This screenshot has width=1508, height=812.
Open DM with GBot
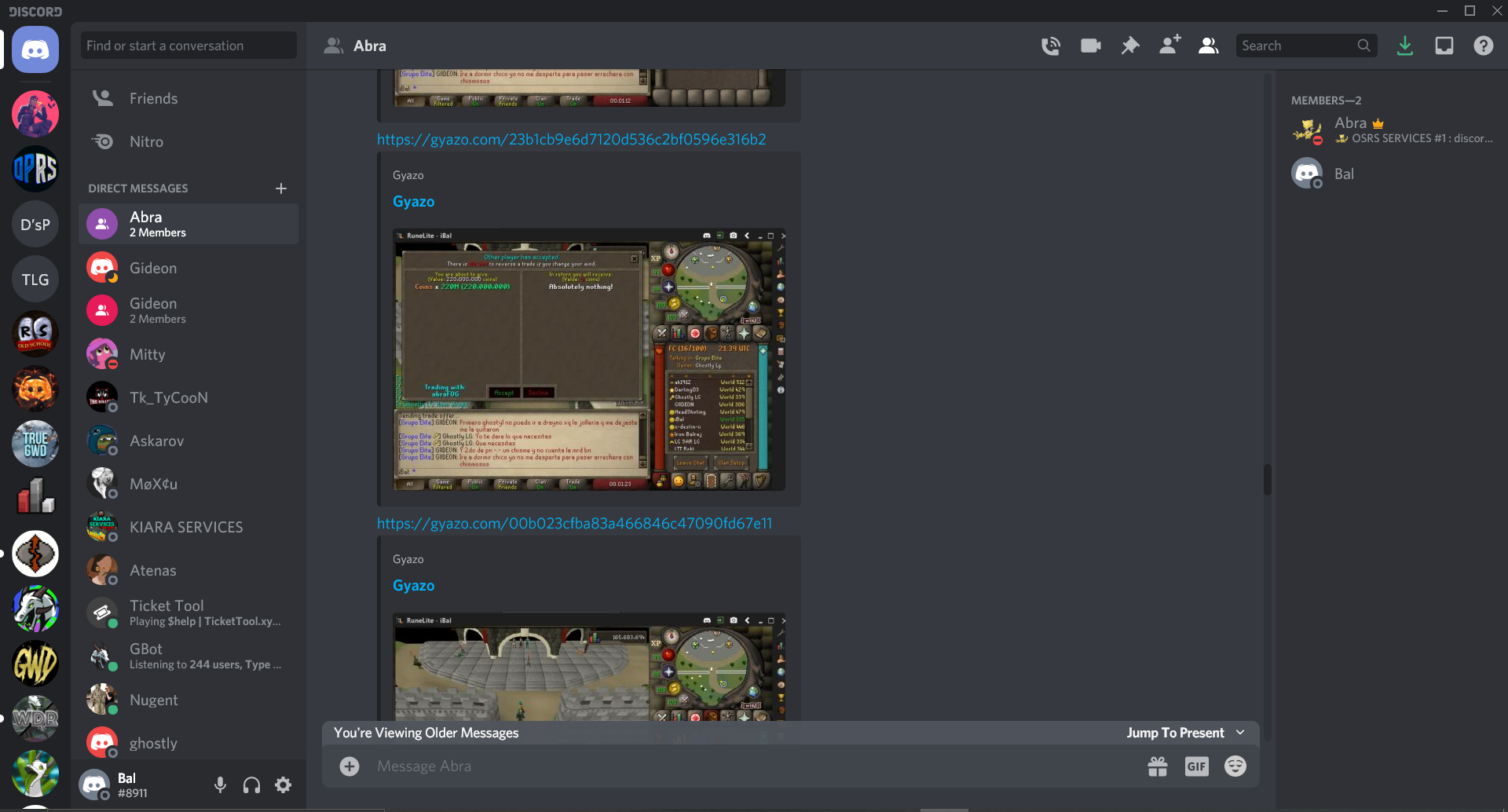pos(188,656)
